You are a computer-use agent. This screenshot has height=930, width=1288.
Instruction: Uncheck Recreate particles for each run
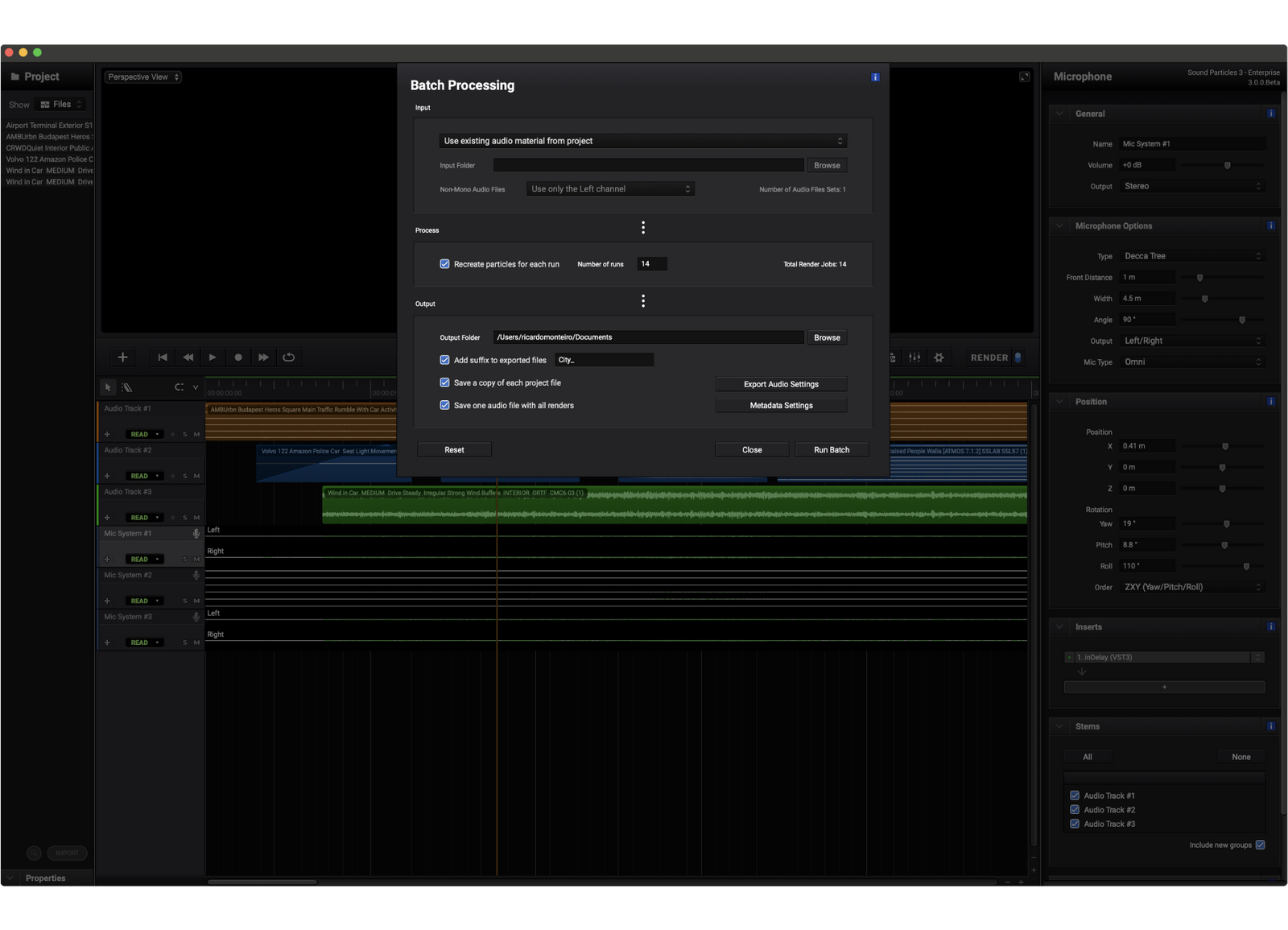(x=444, y=264)
